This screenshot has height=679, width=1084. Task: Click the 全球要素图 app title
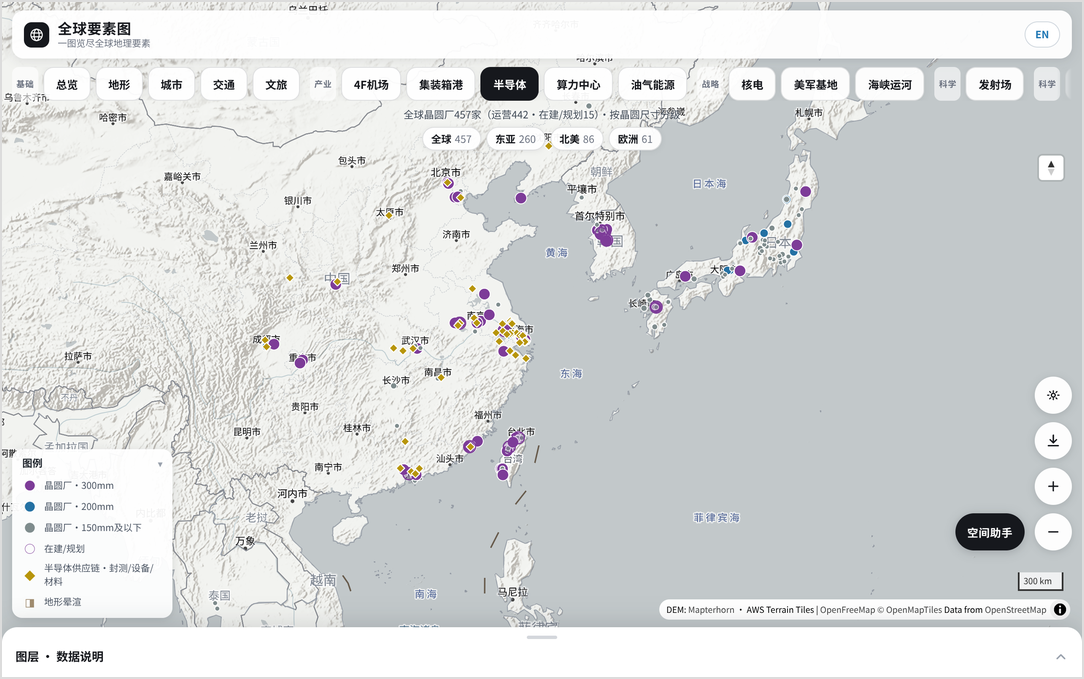(94, 28)
